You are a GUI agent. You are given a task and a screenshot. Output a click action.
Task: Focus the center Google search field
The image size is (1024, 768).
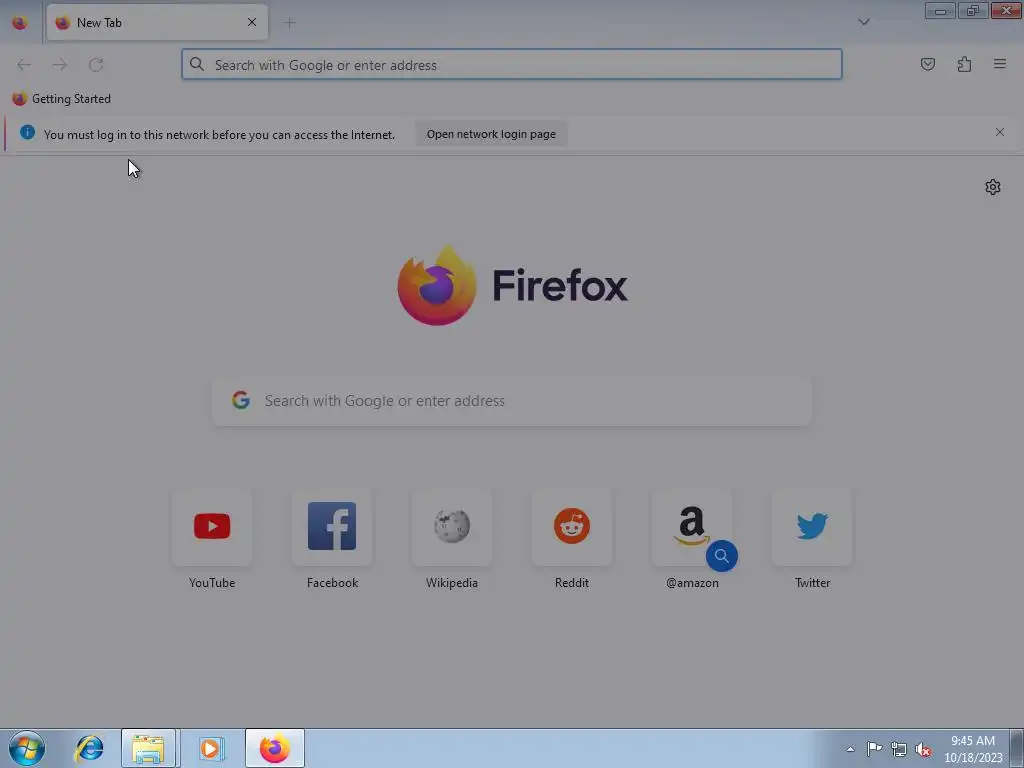coord(512,401)
